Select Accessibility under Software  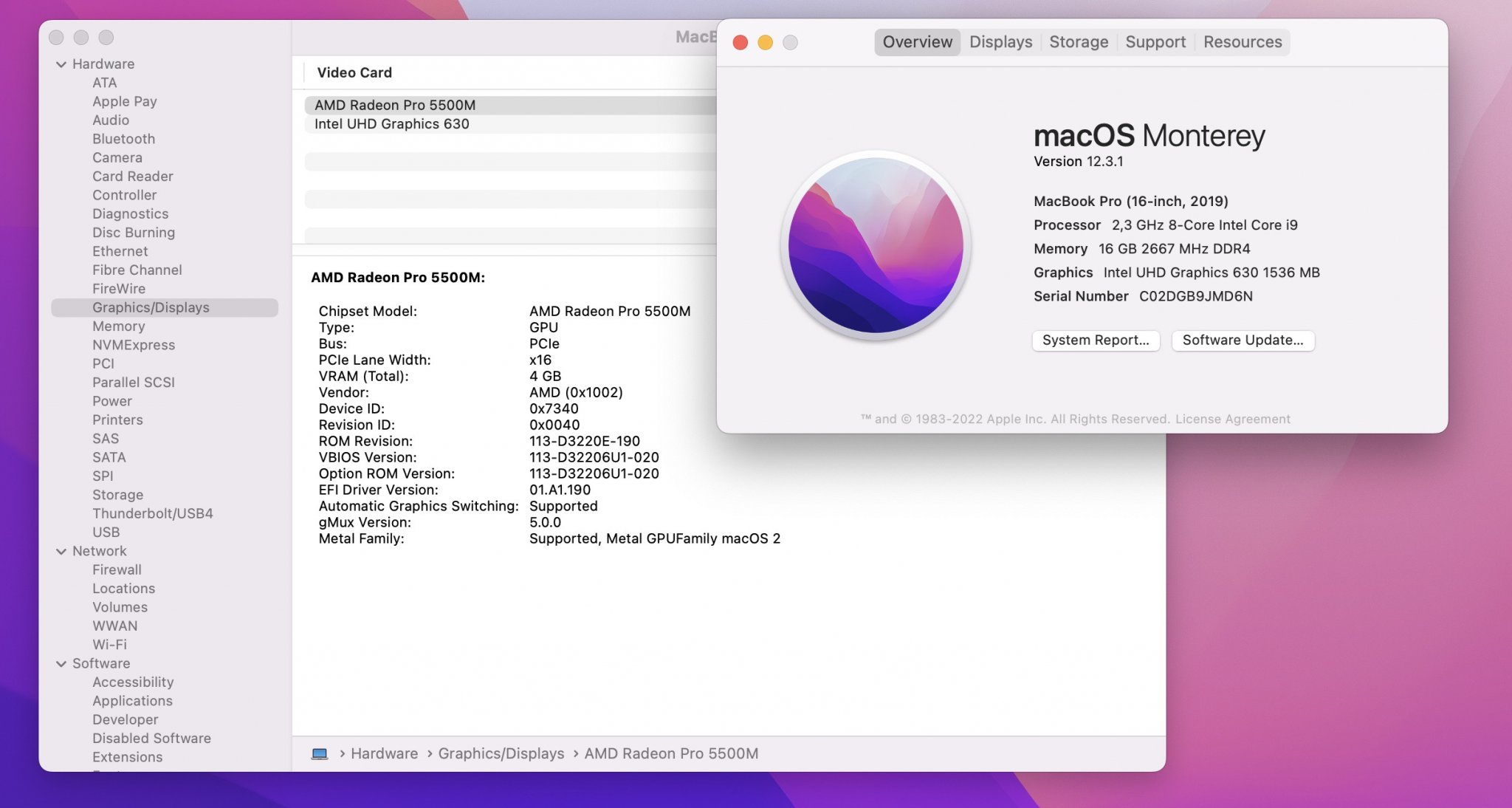(x=134, y=682)
